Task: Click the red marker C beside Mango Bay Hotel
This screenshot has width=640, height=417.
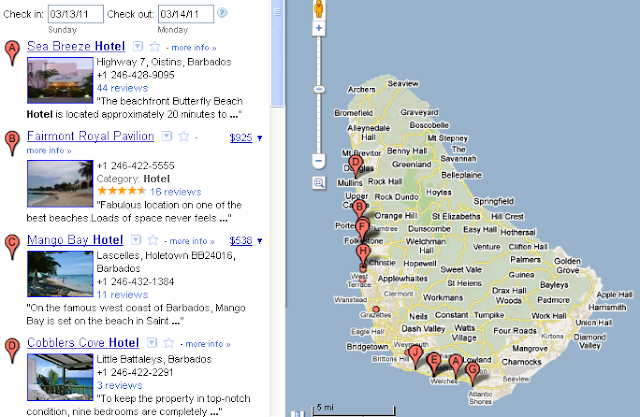Action: (x=12, y=246)
